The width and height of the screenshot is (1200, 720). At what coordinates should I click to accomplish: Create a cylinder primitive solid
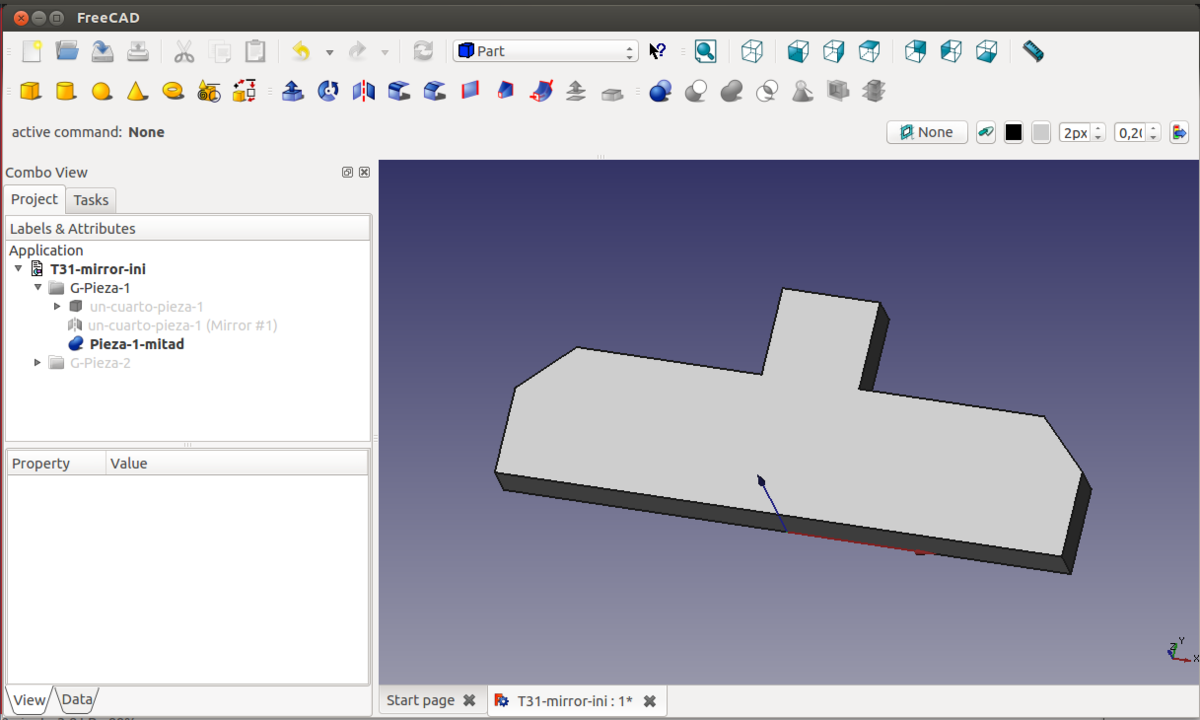pyautogui.click(x=66, y=91)
